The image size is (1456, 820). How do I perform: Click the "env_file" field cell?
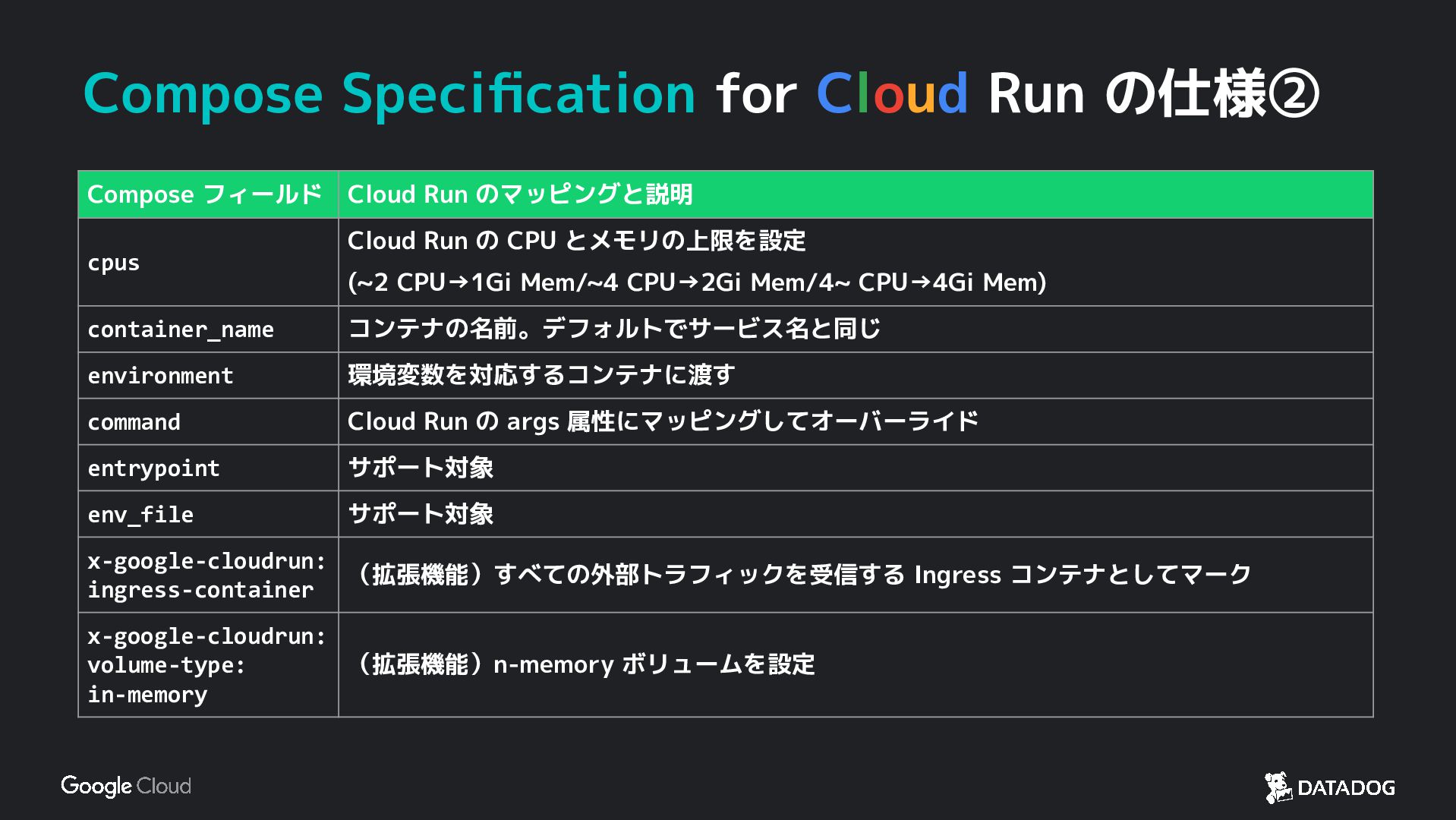pos(140,515)
